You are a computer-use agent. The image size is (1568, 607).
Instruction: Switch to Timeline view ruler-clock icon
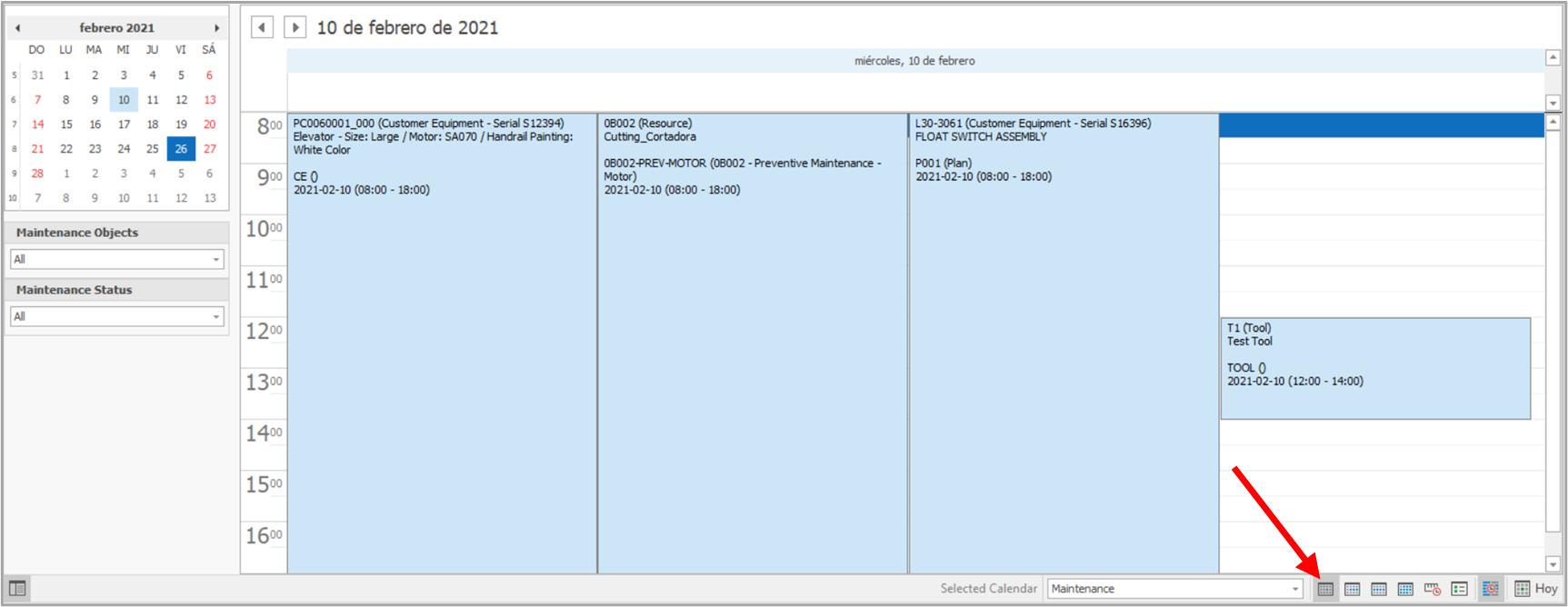1433,589
